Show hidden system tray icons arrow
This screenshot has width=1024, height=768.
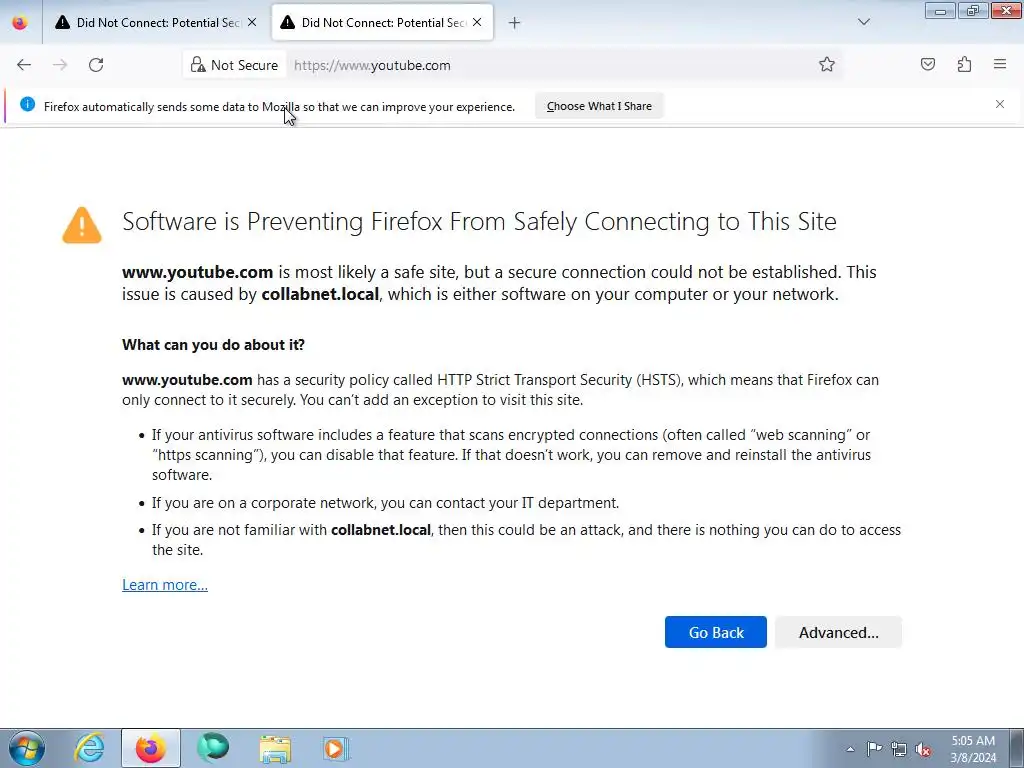[x=850, y=749]
